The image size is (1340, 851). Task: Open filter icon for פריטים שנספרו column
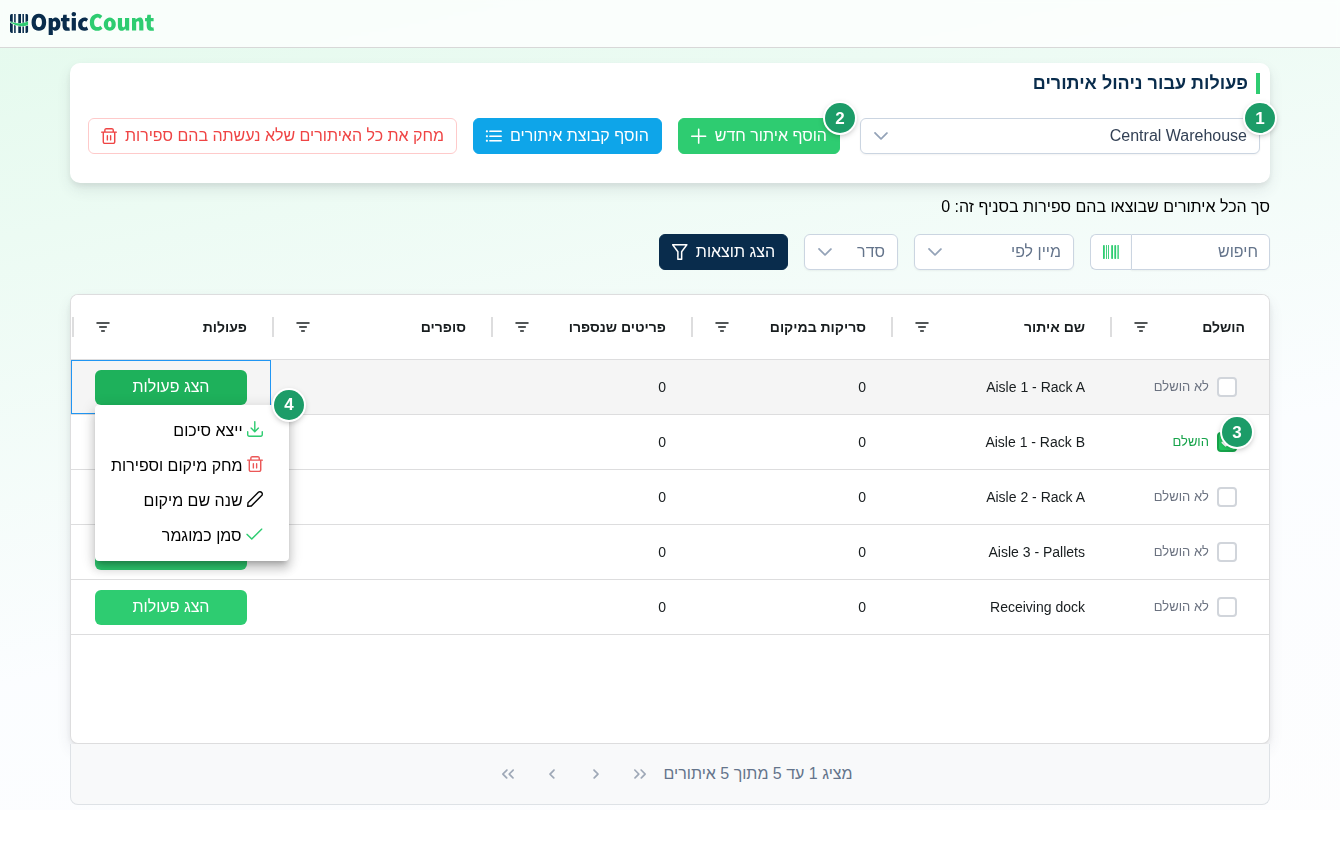[522, 327]
